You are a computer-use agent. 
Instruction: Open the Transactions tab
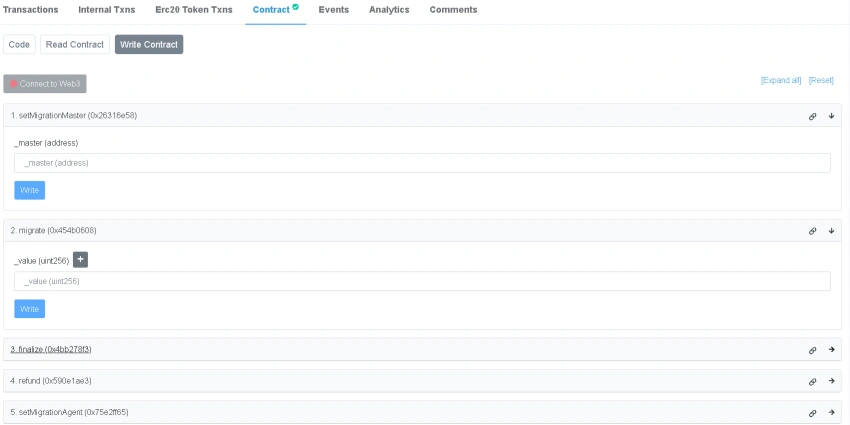point(30,10)
